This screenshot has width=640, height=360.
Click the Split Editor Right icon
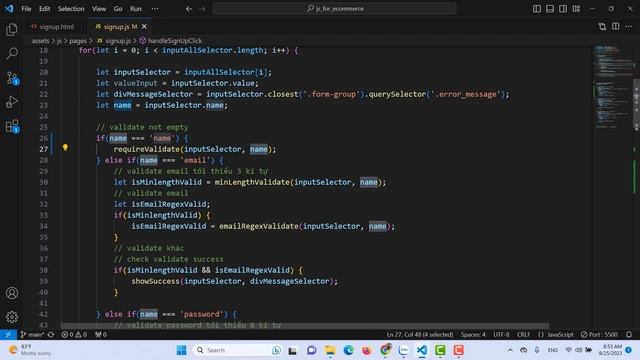click(x=616, y=27)
